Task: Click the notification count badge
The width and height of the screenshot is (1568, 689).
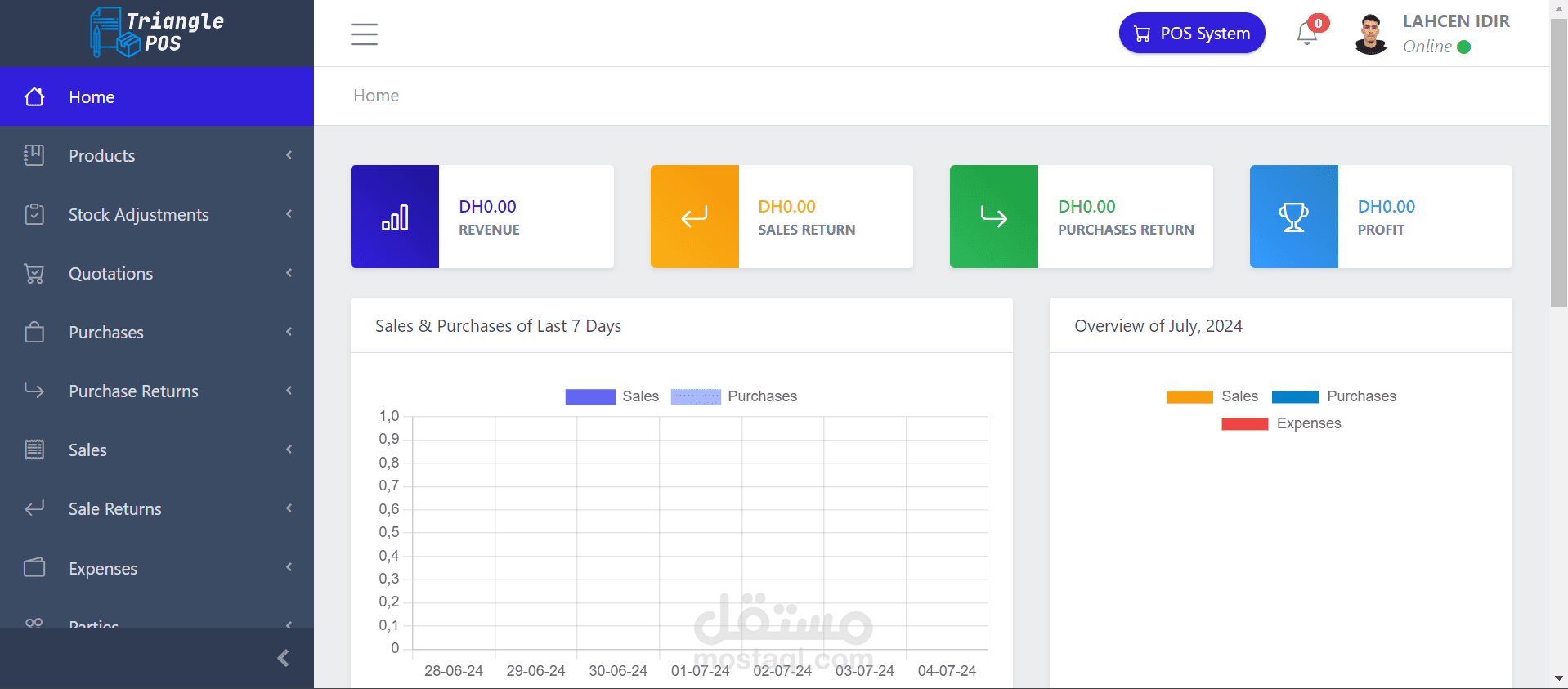Action: 1318,23
